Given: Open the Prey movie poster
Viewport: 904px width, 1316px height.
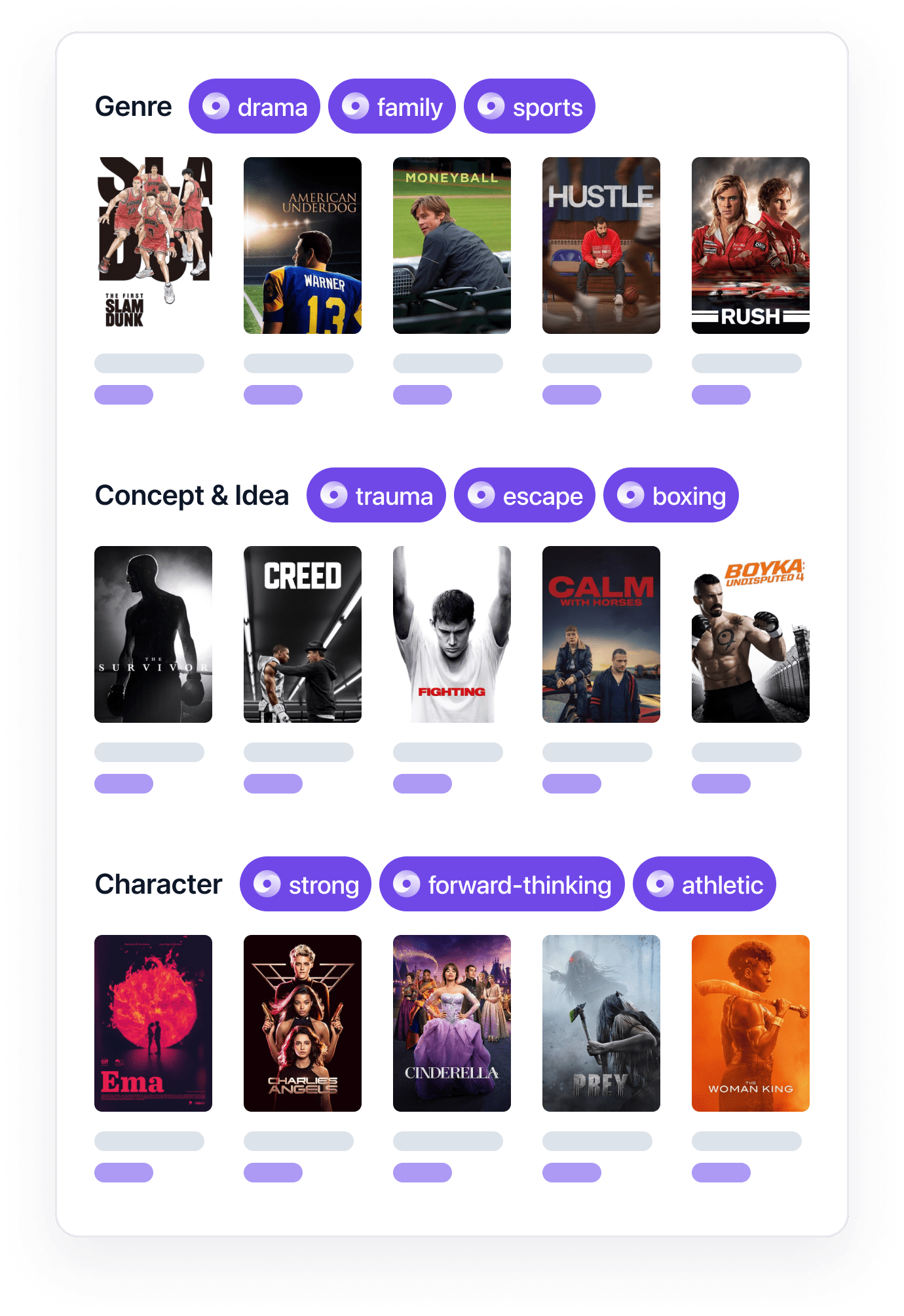Looking at the screenshot, I should pos(601,1023).
